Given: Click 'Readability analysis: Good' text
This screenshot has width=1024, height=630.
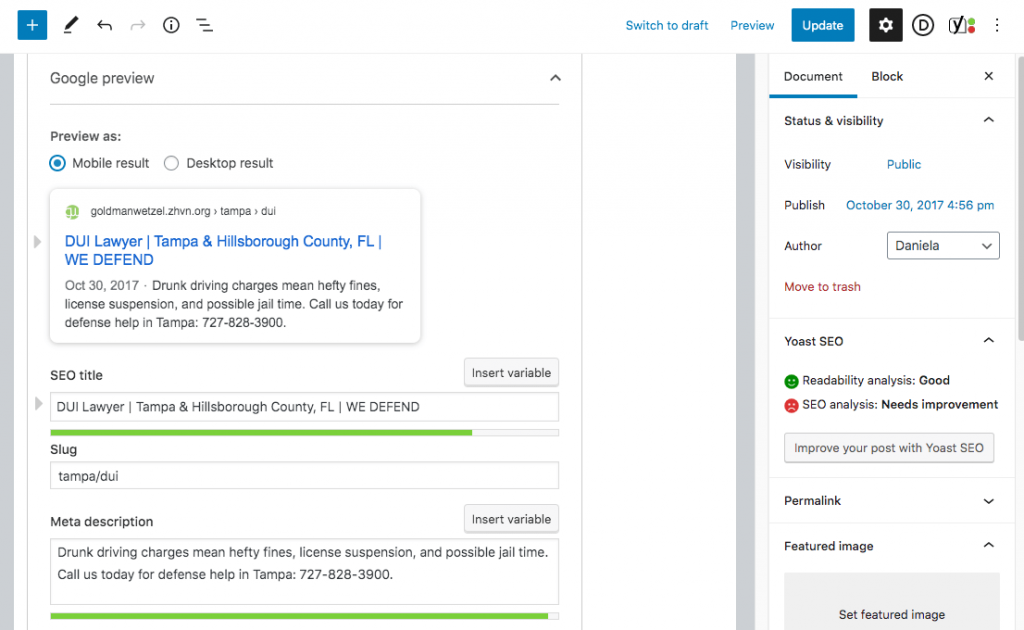Looking at the screenshot, I should (x=876, y=381).
